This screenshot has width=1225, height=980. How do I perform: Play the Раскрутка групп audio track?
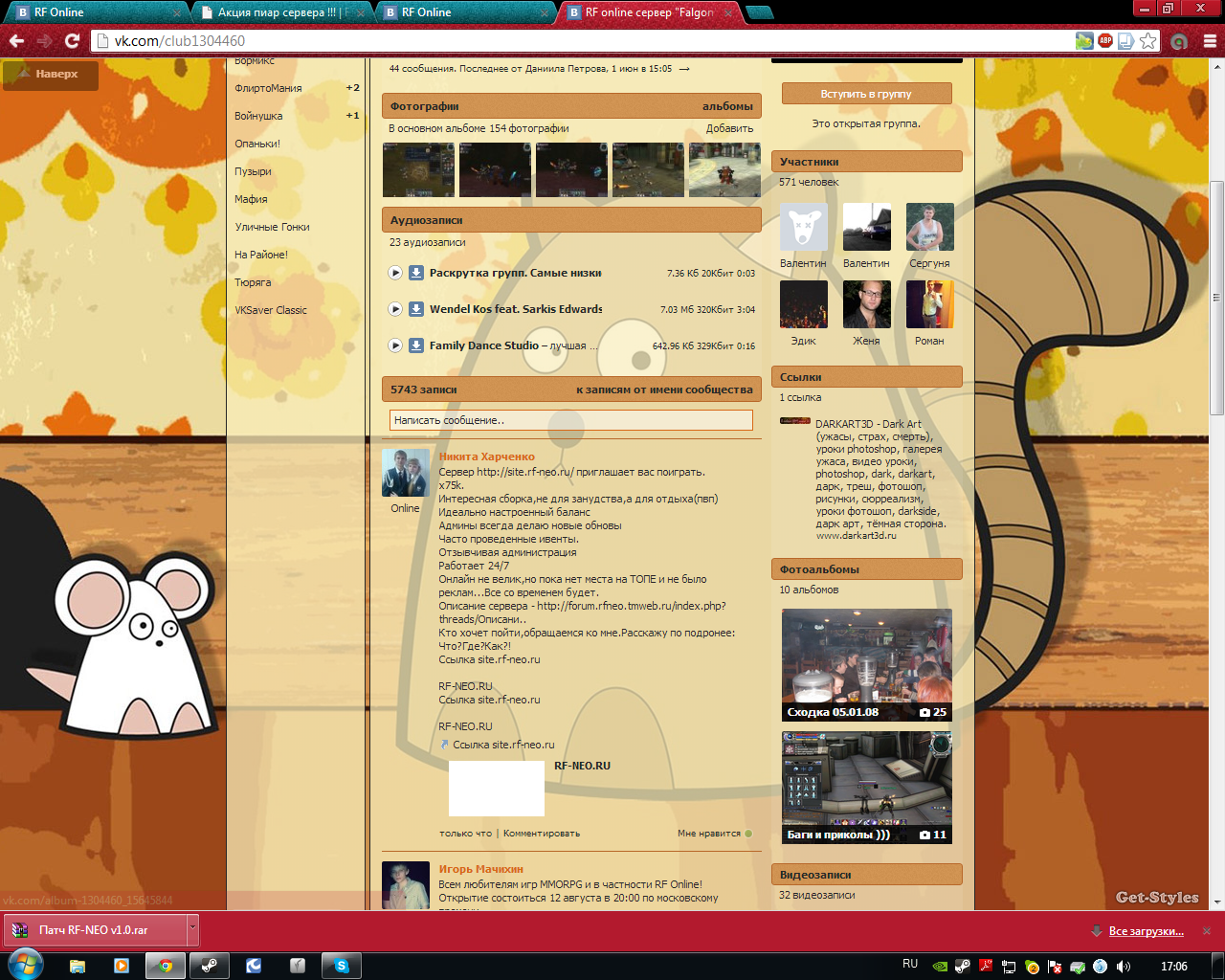(x=395, y=273)
